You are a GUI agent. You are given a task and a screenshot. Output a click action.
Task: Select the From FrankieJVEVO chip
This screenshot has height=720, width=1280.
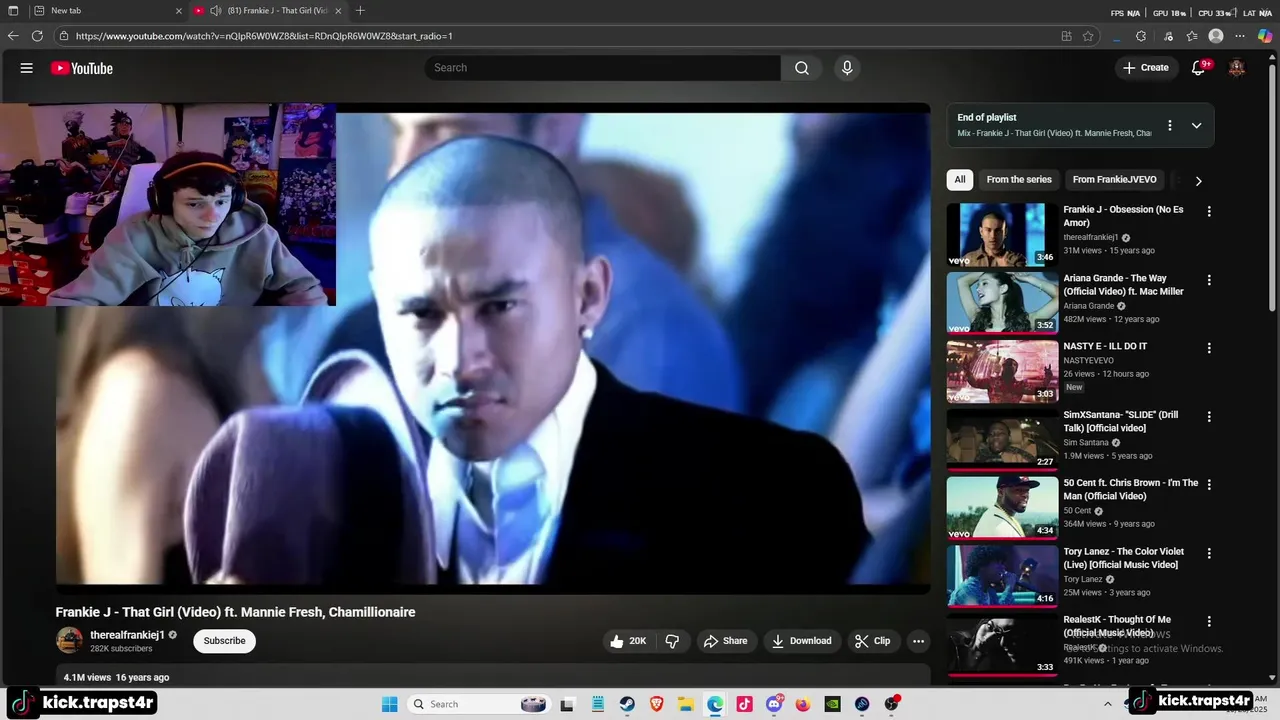[x=1114, y=180]
